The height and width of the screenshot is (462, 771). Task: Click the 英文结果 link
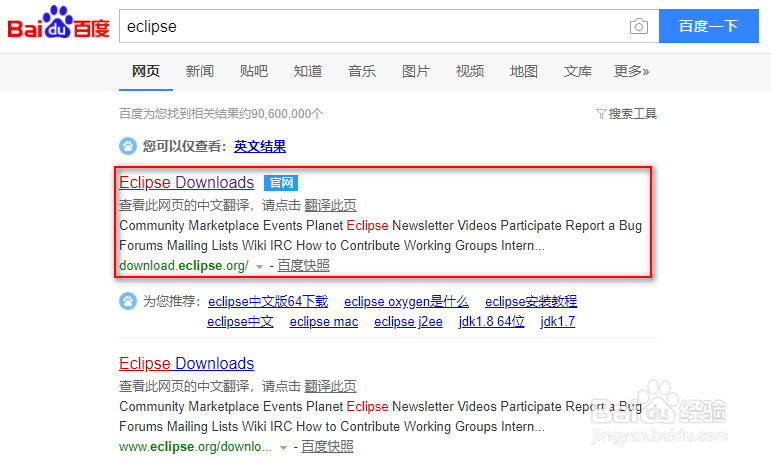260,146
